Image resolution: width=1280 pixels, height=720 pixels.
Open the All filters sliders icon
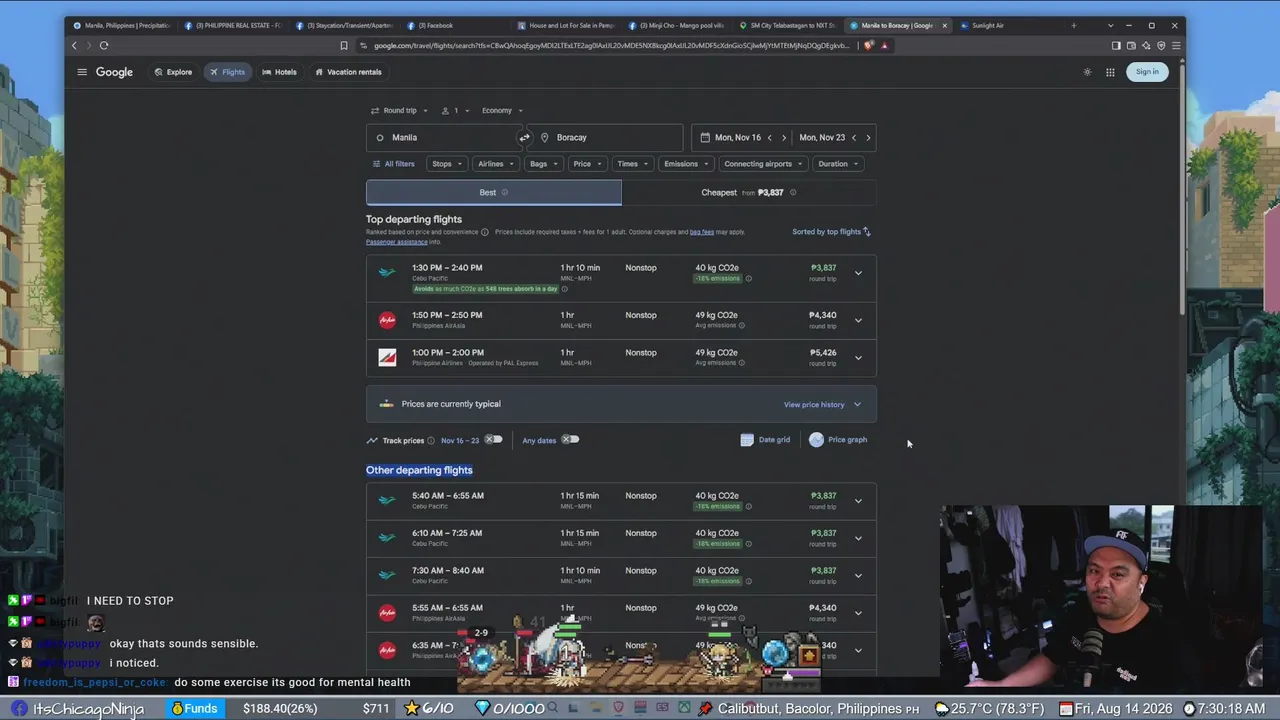[376, 164]
